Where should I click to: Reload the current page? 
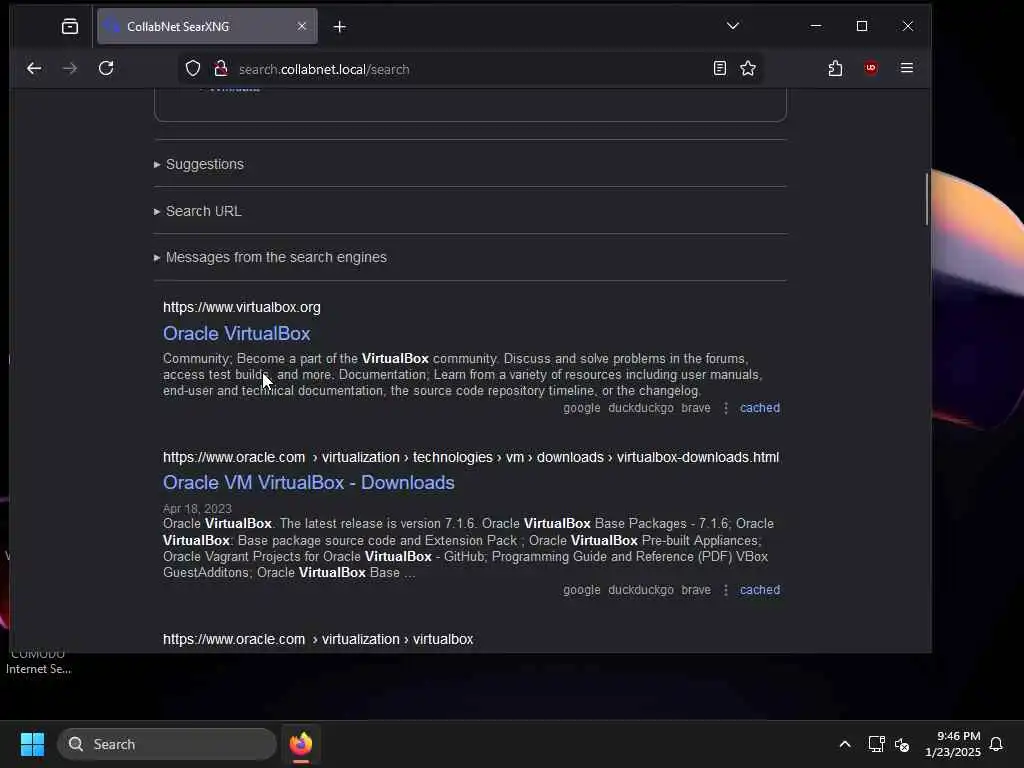click(106, 68)
